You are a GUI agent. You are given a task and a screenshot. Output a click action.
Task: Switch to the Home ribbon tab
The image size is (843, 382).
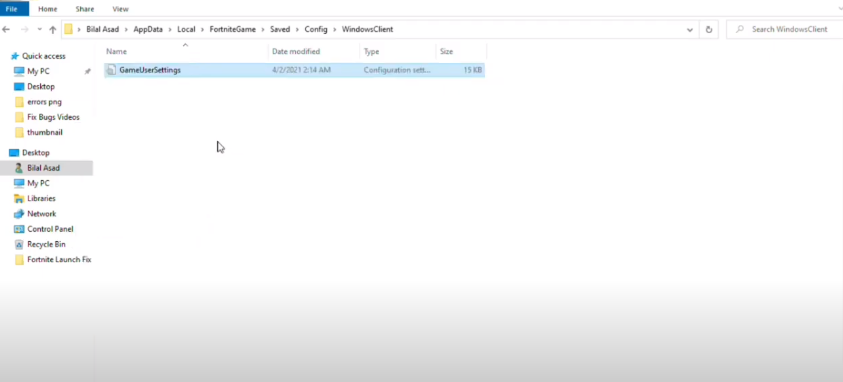[x=47, y=9]
